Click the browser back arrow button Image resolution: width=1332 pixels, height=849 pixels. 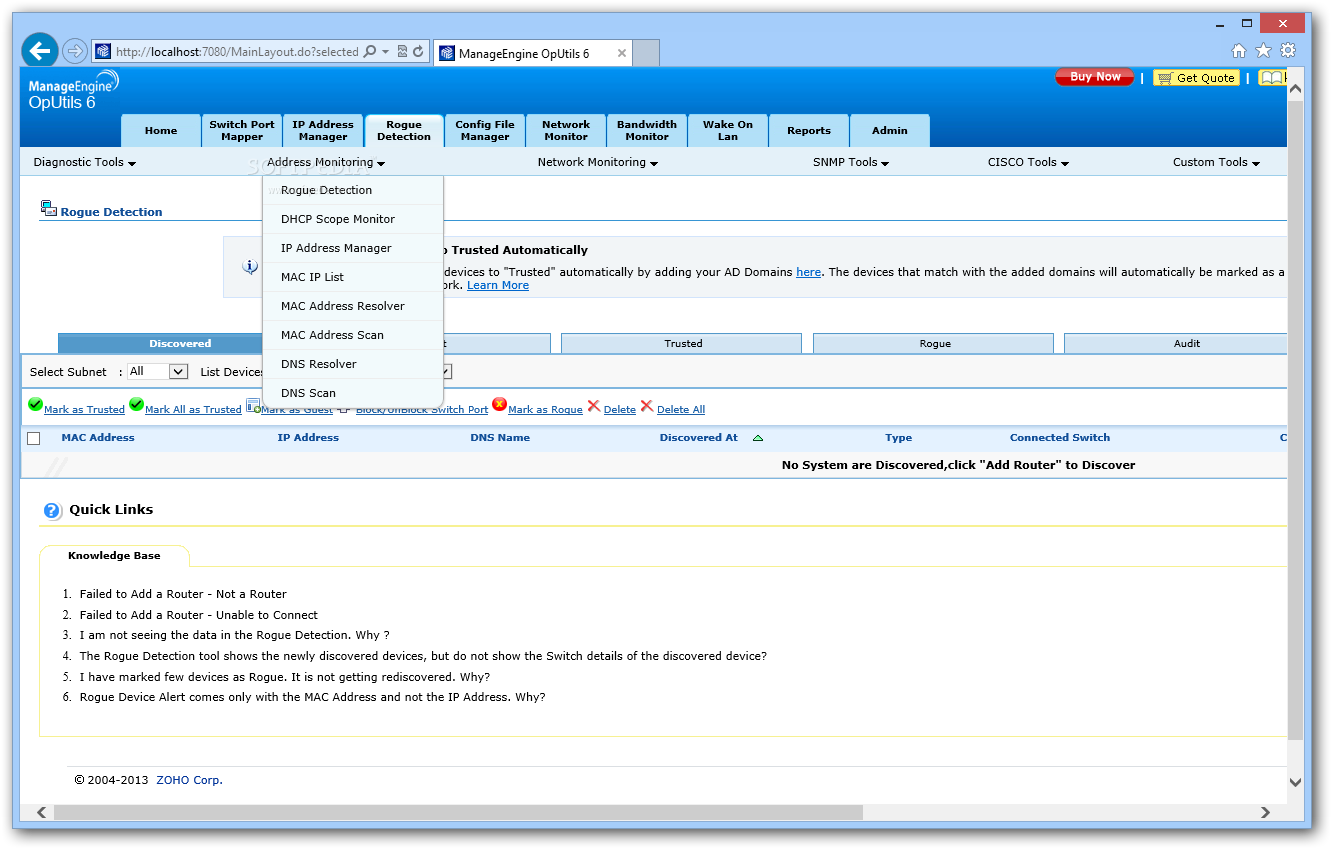(x=40, y=50)
